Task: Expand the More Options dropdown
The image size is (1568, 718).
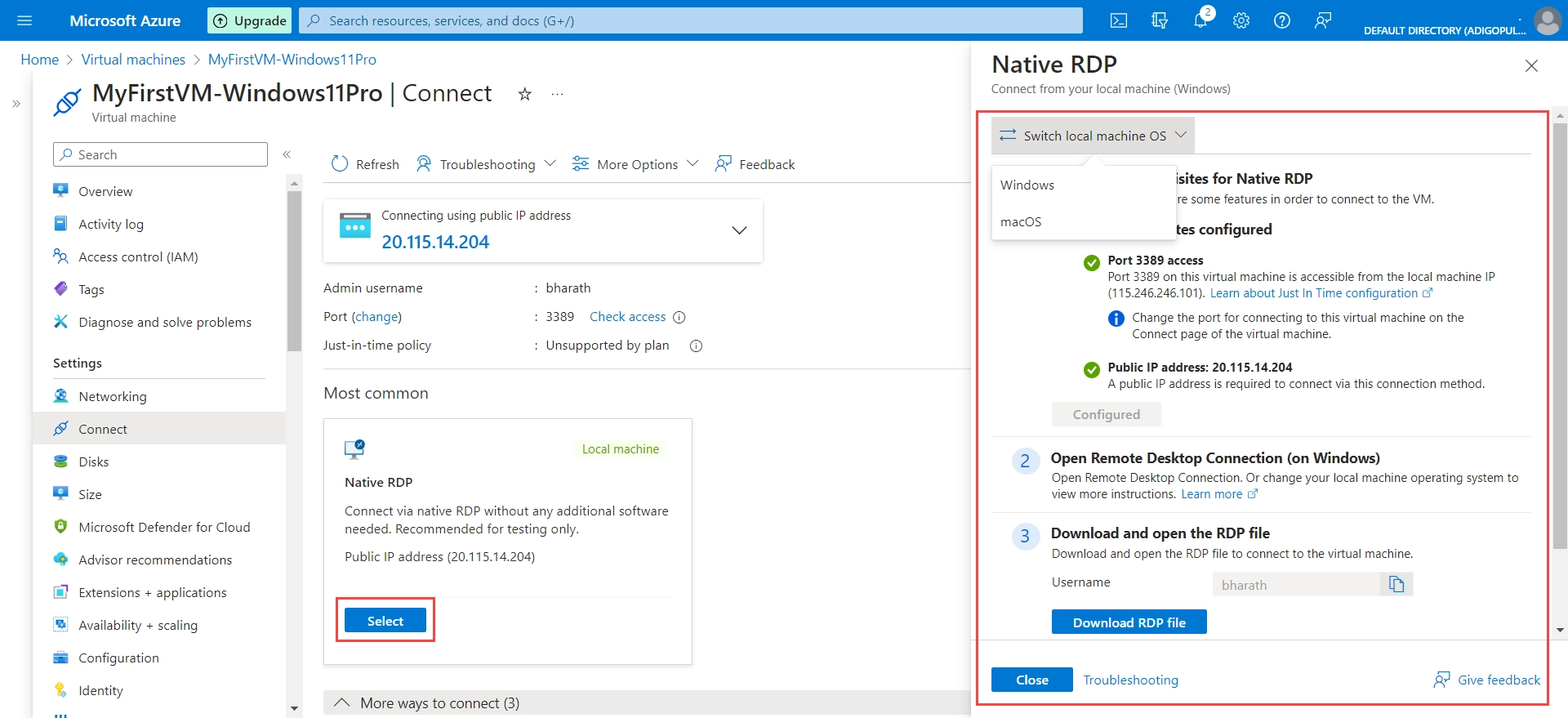Action: click(x=693, y=163)
